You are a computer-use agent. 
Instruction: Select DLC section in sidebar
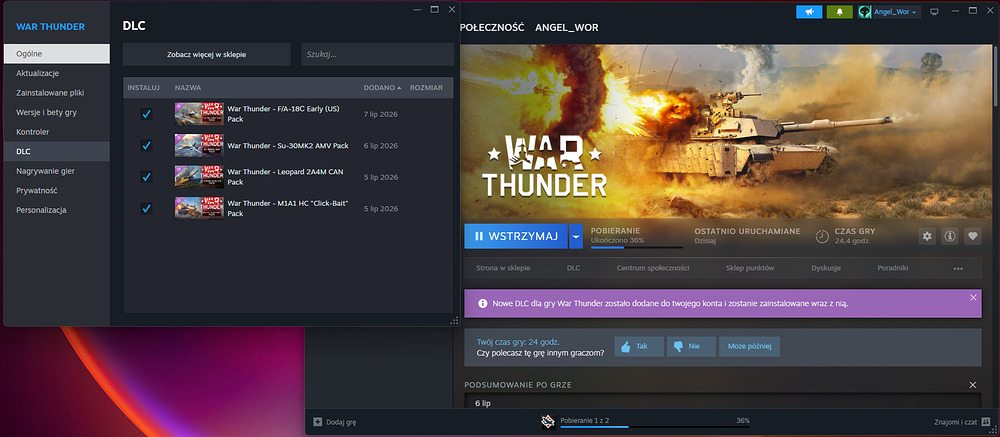coord(57,151)
